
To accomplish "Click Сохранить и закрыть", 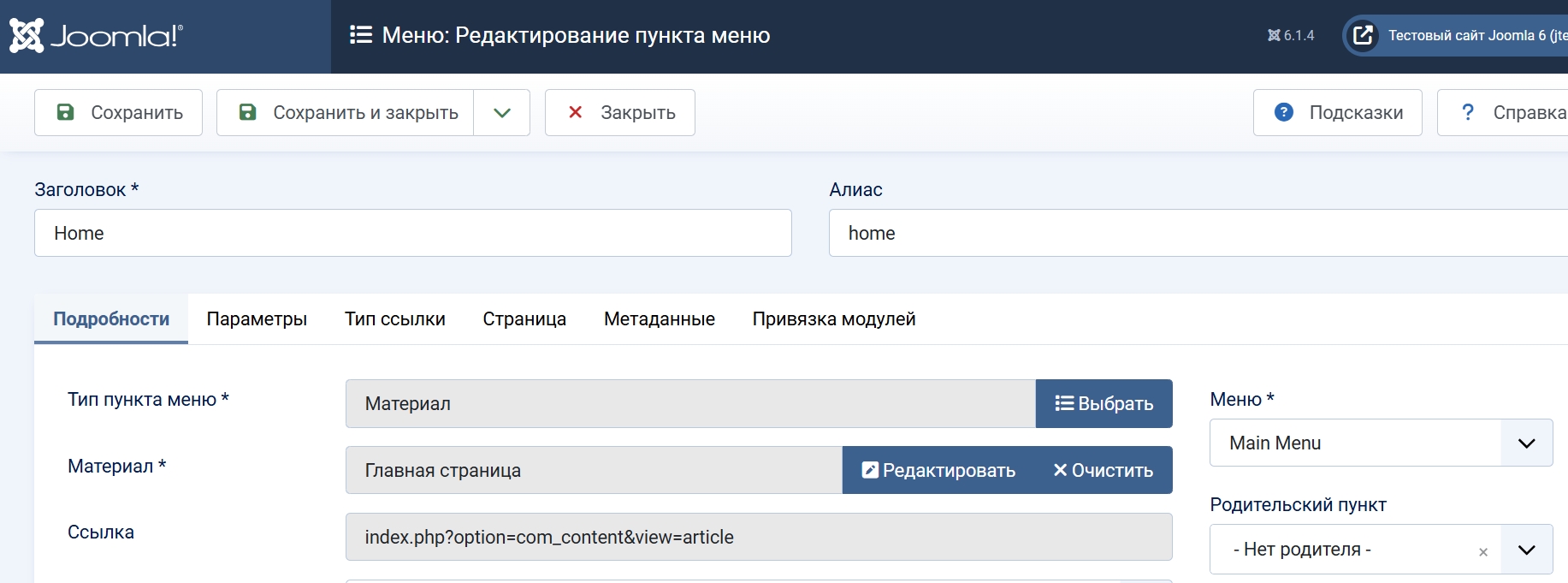I will (x=345, y=112).
